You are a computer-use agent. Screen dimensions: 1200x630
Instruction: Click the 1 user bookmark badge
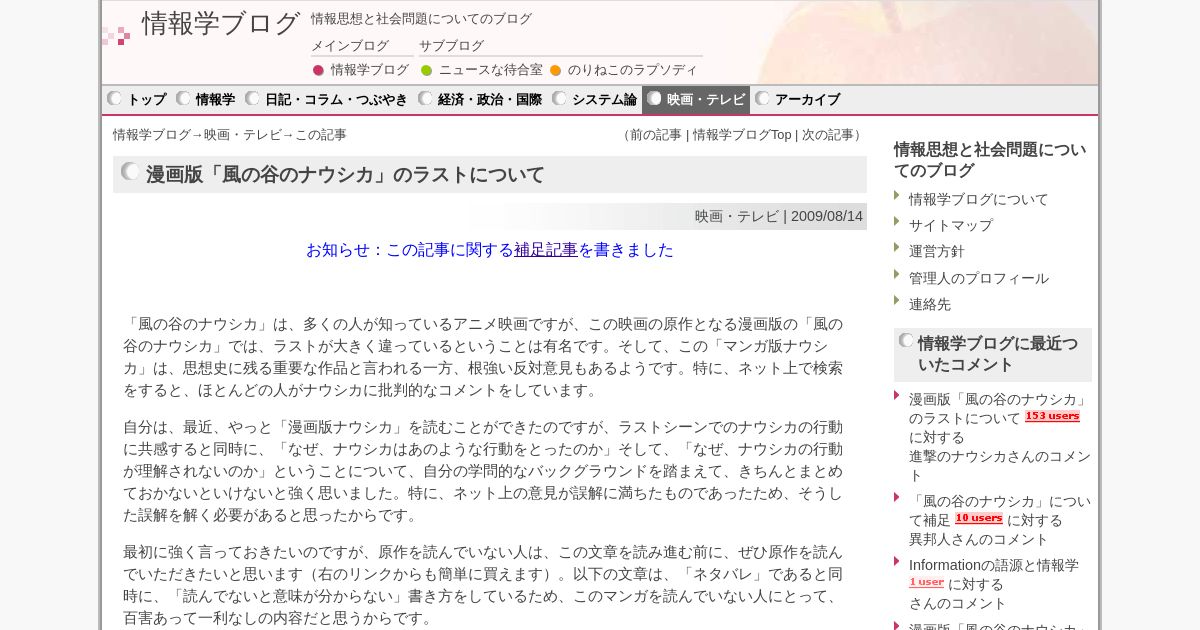[x=926, y=583]
